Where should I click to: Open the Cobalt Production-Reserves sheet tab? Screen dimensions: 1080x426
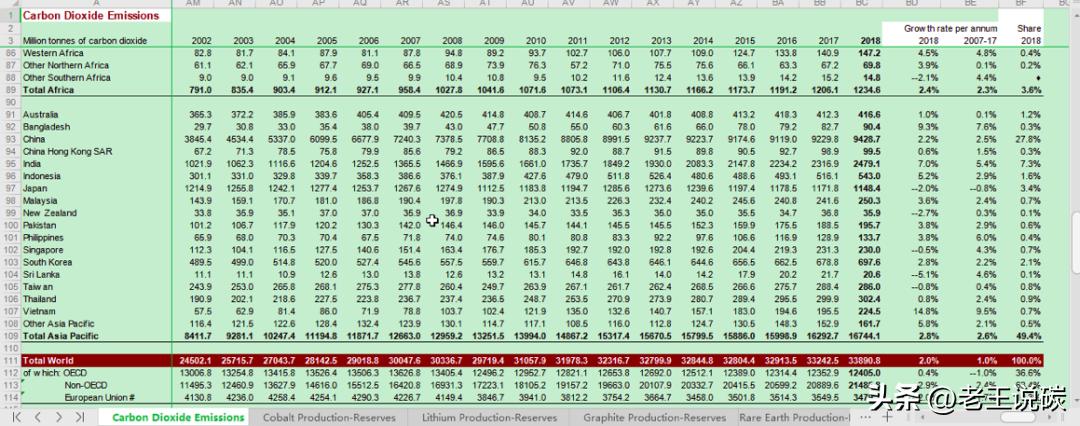coord(329,417)
